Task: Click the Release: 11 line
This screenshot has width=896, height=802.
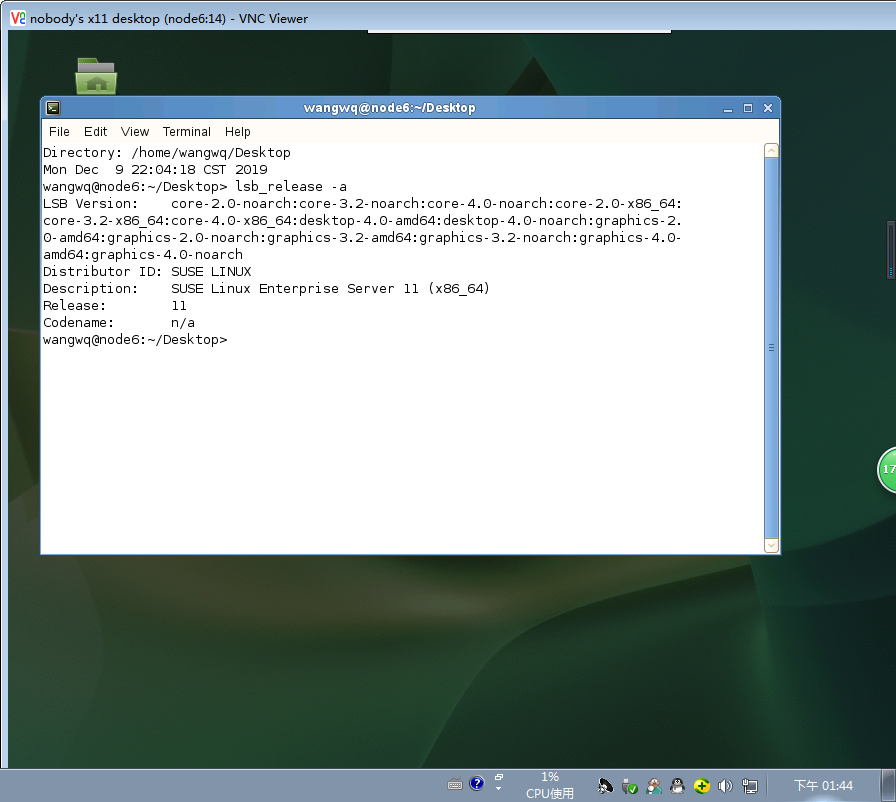Action: point(115,306)
